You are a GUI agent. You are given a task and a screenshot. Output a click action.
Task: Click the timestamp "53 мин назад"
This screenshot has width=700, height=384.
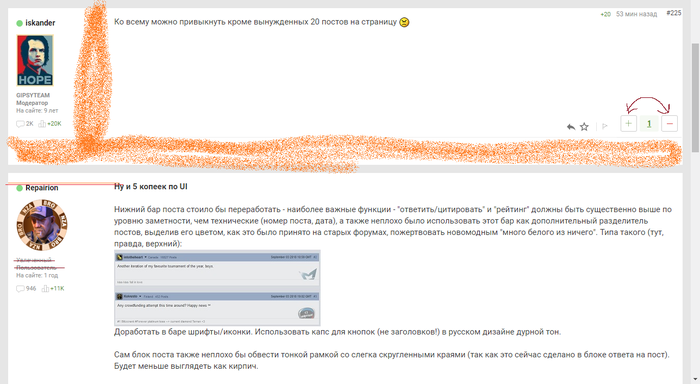(636, 14)
